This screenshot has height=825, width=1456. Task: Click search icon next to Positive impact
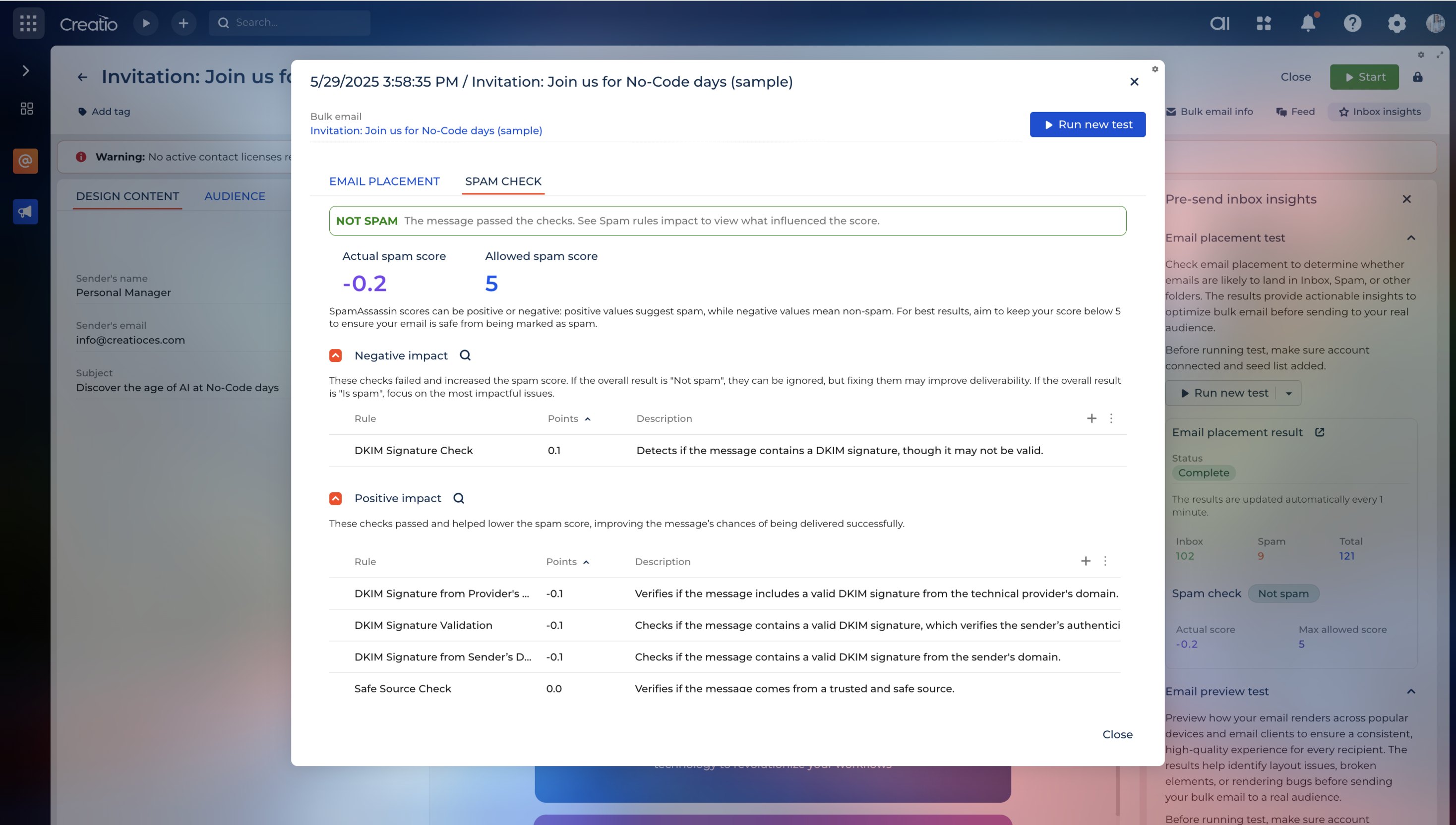(x=459, y=498)
